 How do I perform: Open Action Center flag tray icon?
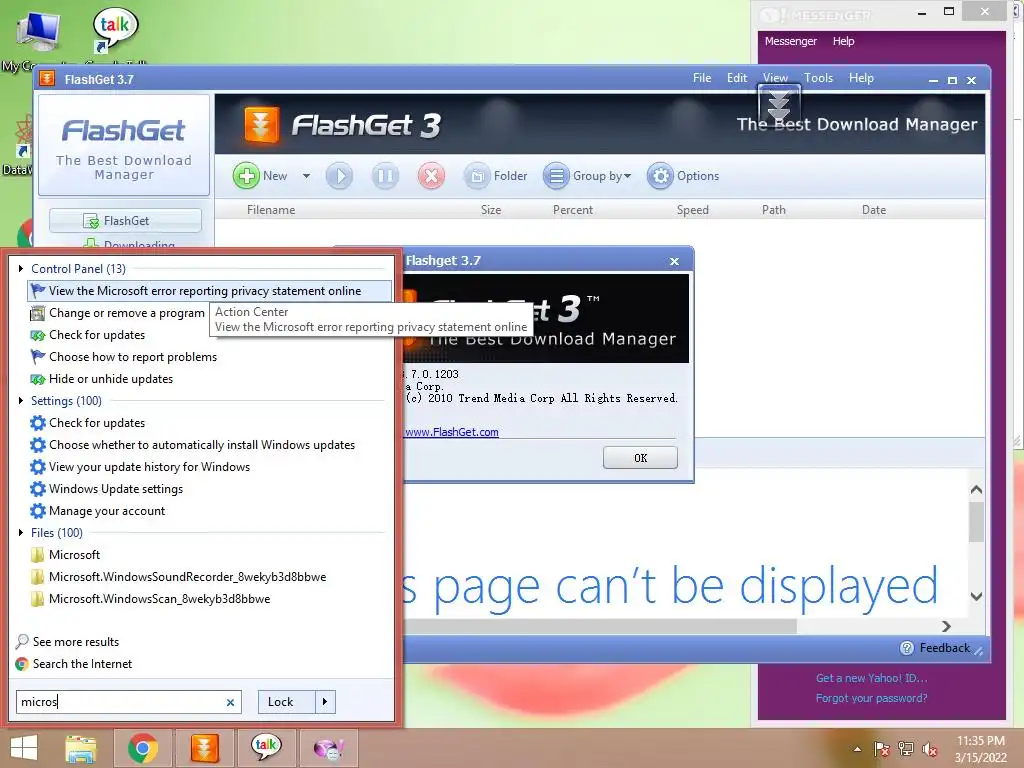882,749
